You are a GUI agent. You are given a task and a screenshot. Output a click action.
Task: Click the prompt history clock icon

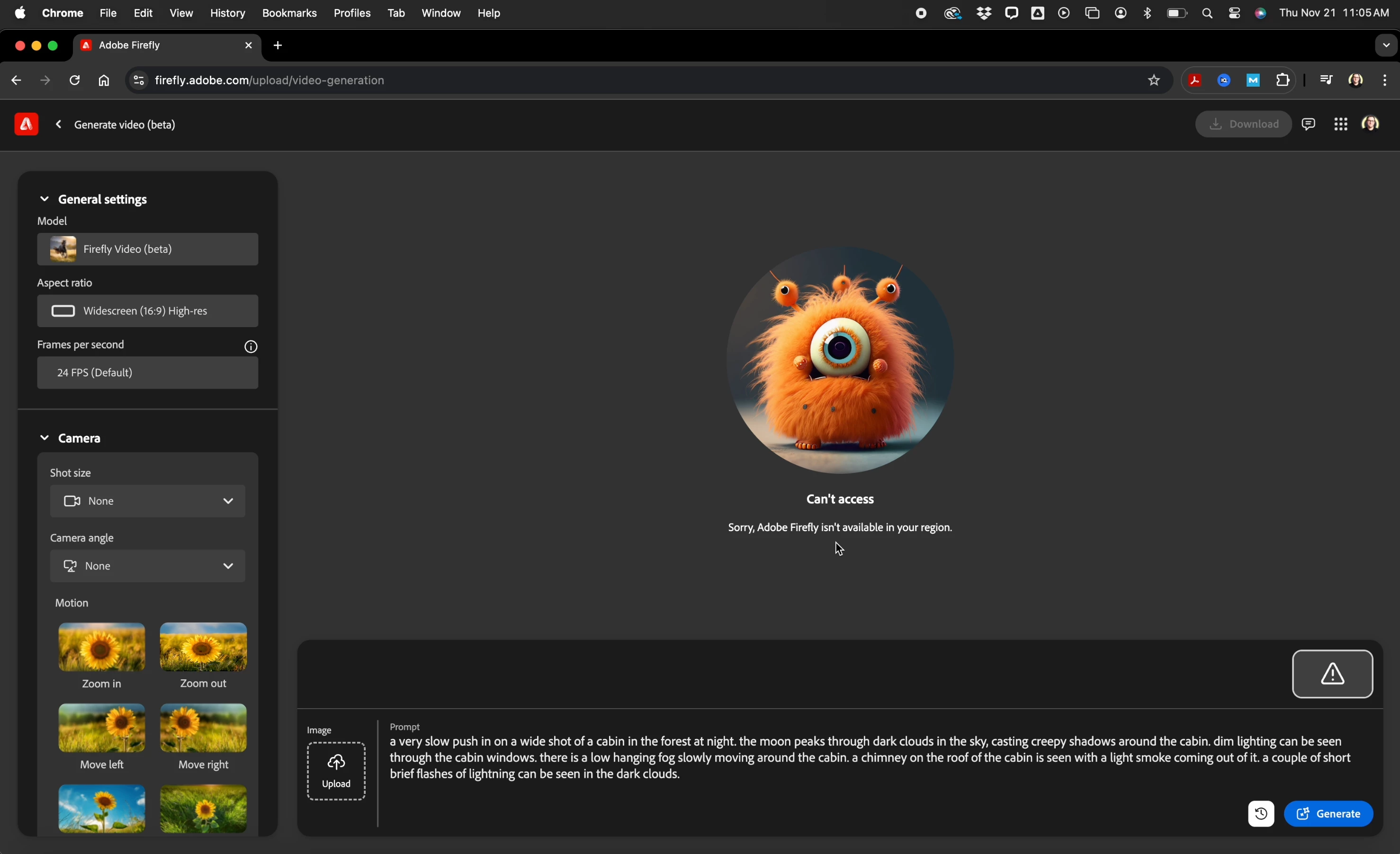click(1260, 814)
